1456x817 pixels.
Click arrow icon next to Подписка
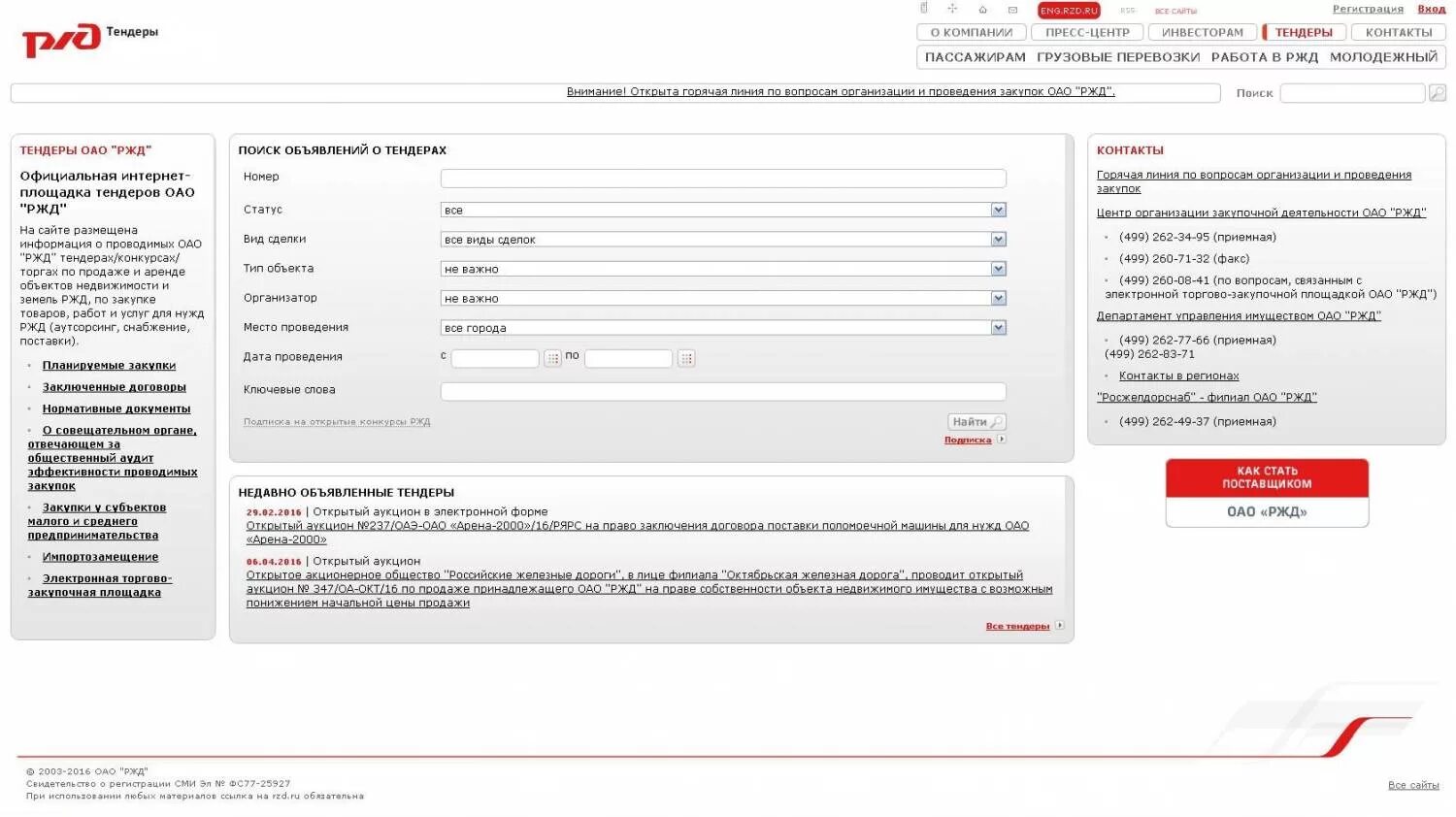pos(1002,440)
